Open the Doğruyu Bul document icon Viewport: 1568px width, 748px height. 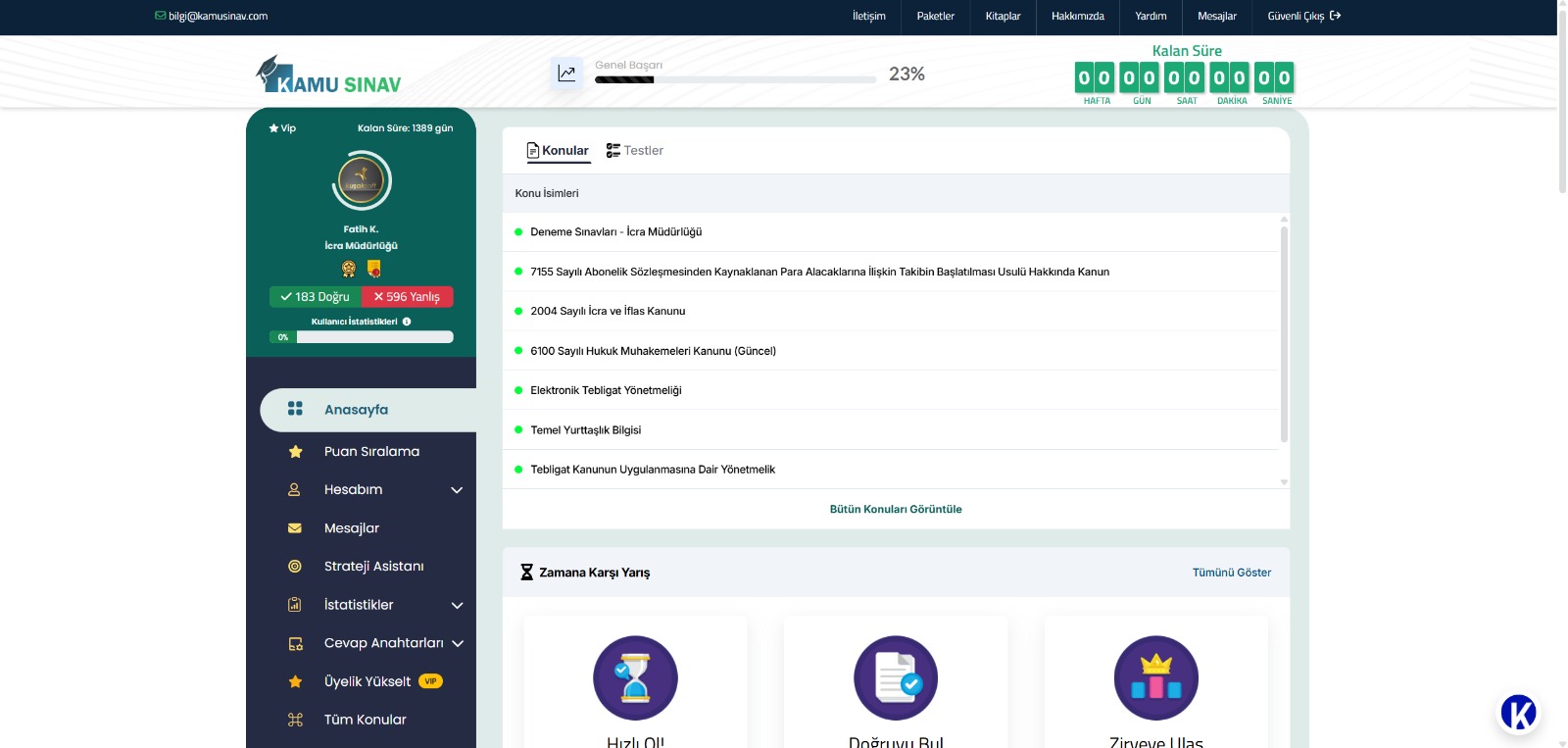pyautogui.click(x=896, y=678)
